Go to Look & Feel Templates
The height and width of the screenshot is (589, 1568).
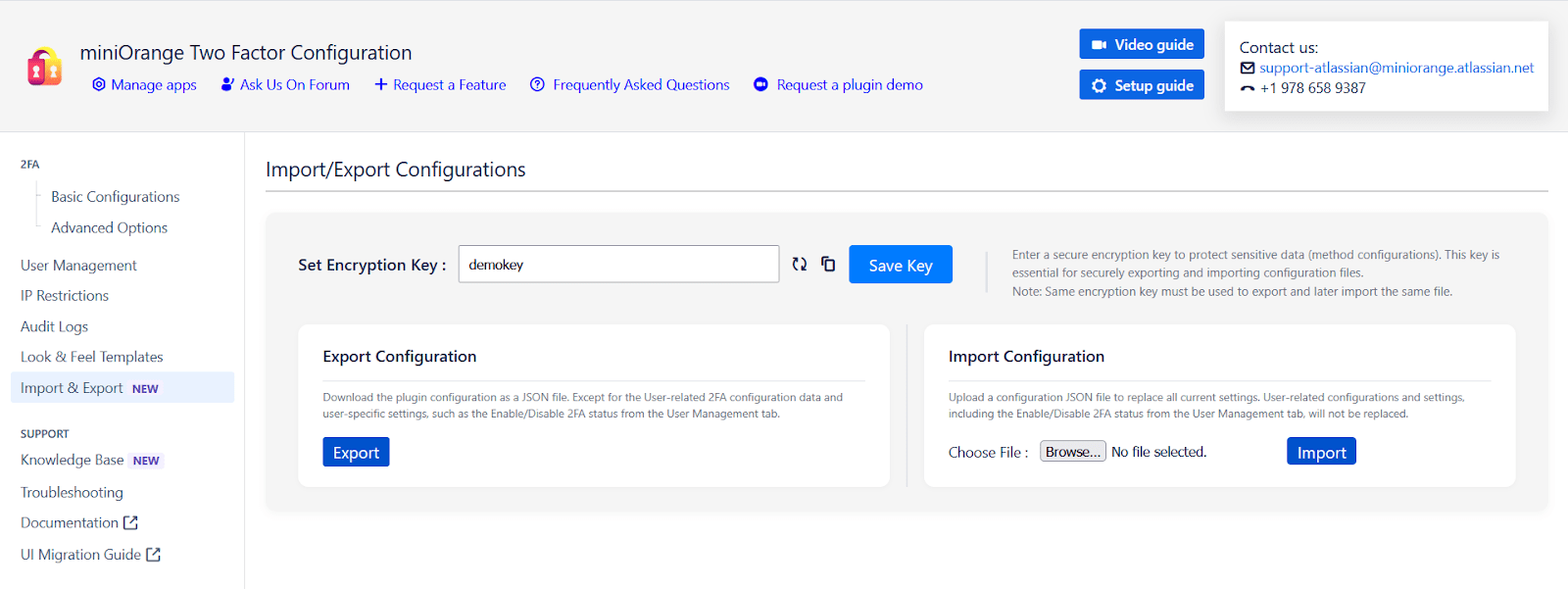pyautogui.click(x=92, y=357)
